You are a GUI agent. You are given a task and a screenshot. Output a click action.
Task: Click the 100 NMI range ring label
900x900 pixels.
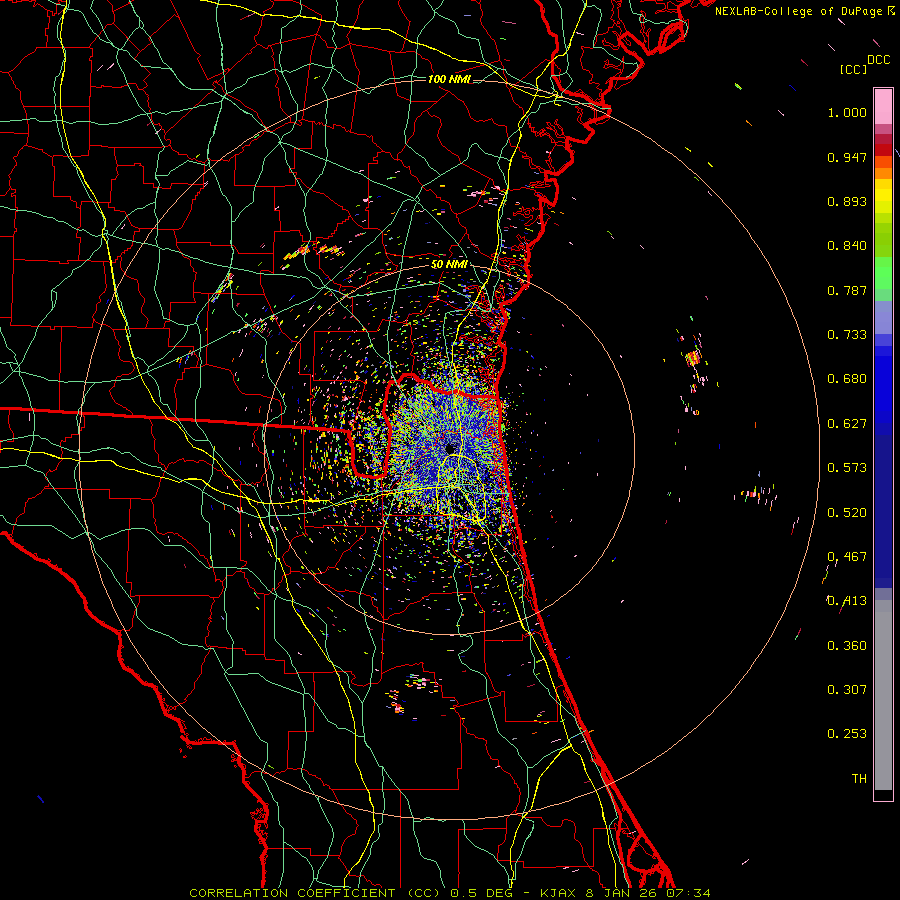[449, 79]
